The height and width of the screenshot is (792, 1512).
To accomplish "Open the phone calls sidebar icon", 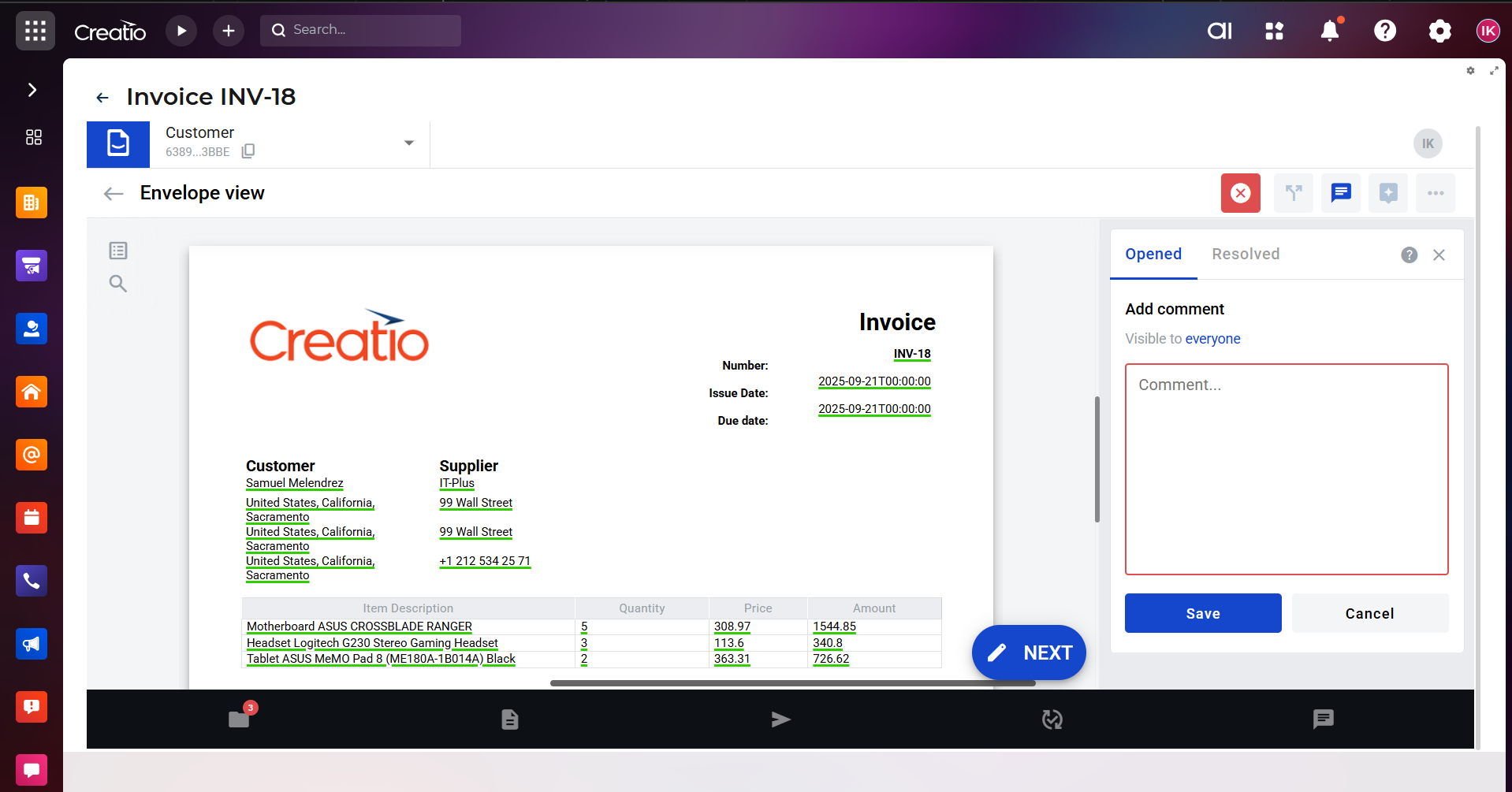I will point(32,581).
